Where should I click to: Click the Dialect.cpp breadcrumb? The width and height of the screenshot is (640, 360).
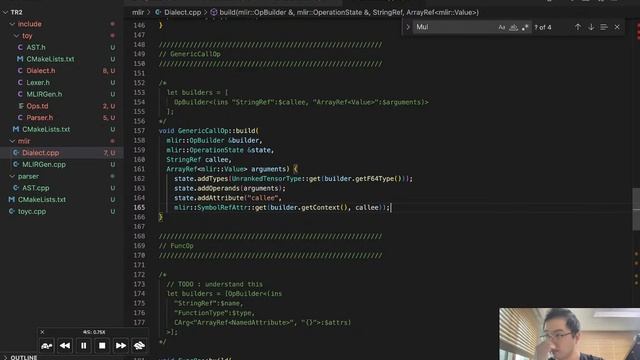(x=182, y=12)
